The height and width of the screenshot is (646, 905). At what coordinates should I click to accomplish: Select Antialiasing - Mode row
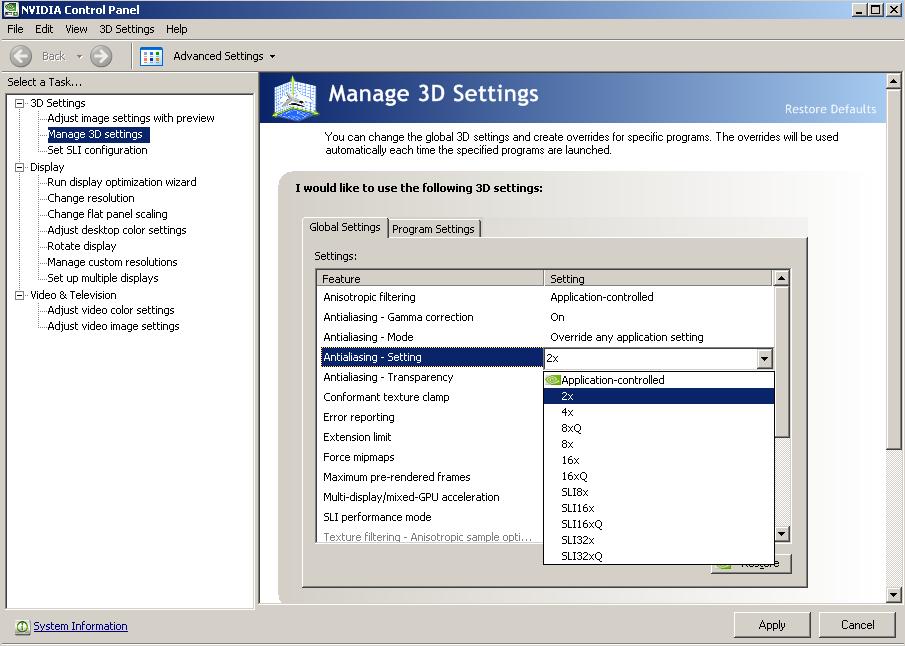click(545, 337)
